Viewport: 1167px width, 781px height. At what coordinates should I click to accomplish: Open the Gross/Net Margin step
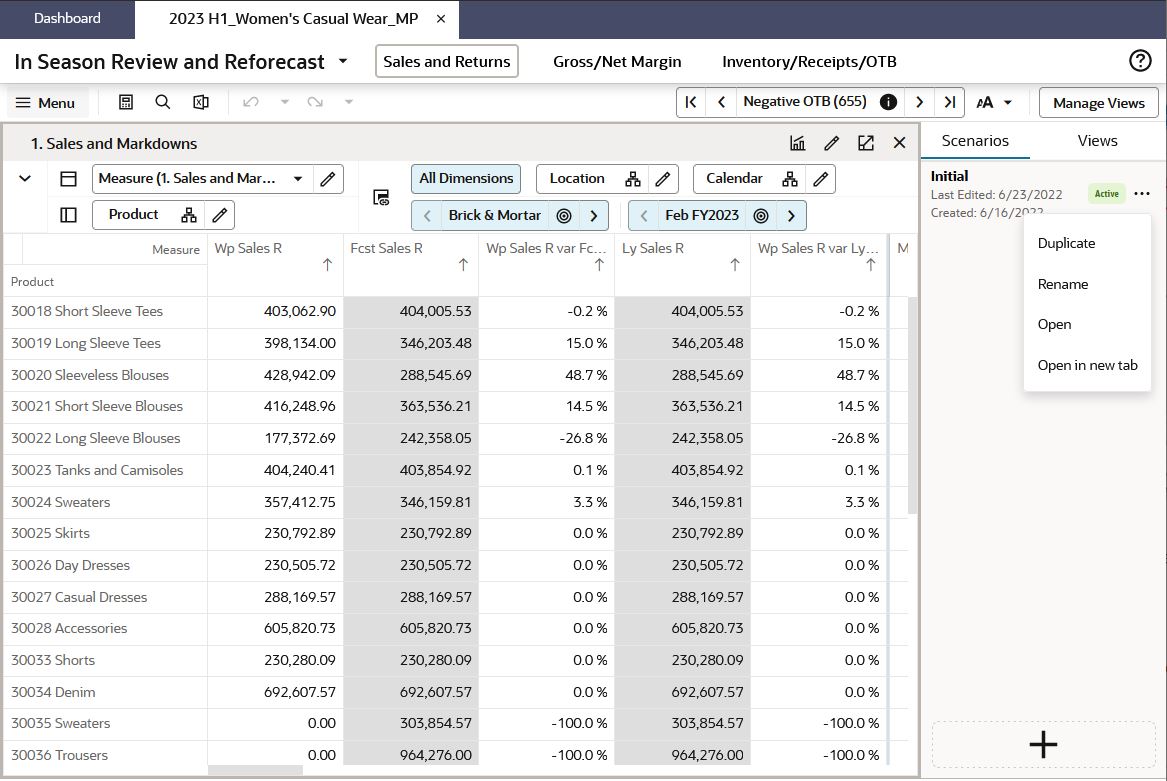click(617, 62)
